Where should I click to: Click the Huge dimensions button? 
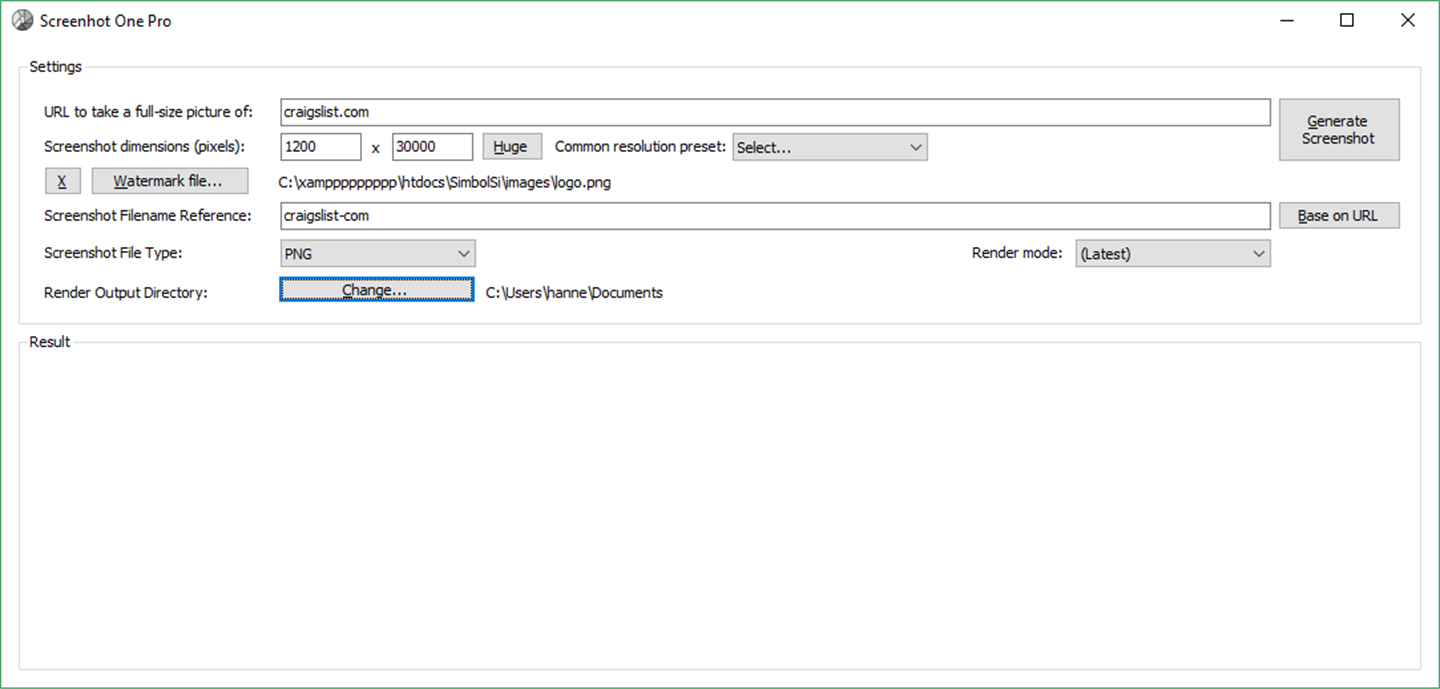[512, 147]
